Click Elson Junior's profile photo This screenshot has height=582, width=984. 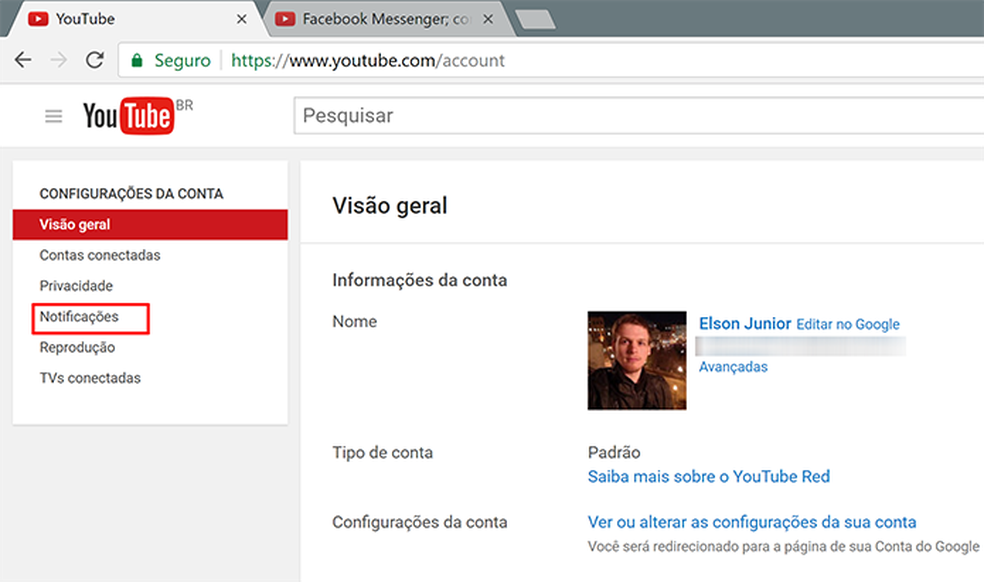click(x=637, y=360)
